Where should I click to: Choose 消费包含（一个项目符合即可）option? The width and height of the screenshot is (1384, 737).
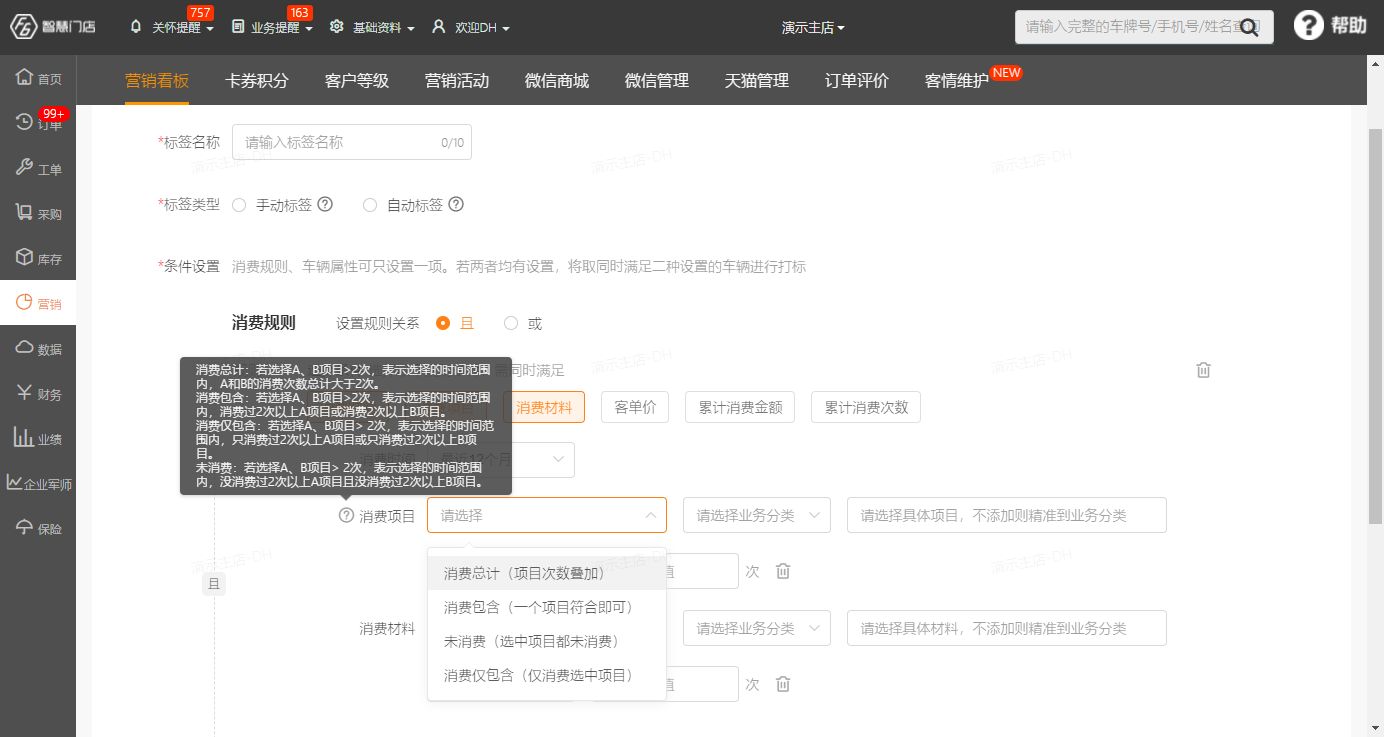(547, 607)
